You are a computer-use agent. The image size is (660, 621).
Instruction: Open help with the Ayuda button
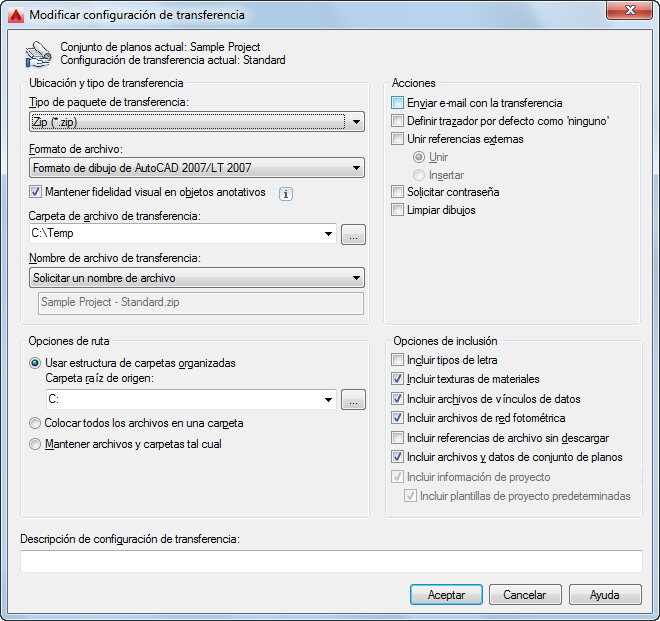tap(605, 594)
